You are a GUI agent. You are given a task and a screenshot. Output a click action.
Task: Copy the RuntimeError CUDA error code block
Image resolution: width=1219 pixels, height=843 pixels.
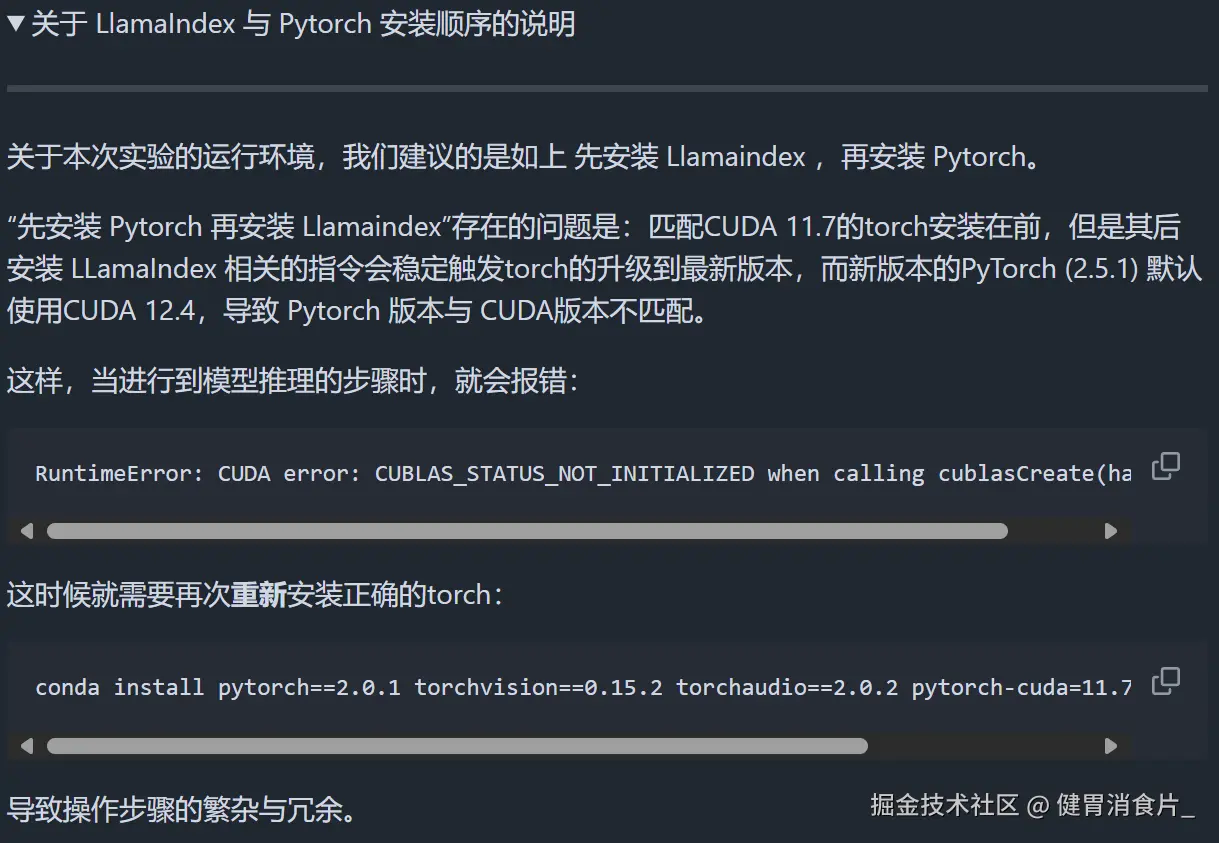click(x=1165, y=466)
